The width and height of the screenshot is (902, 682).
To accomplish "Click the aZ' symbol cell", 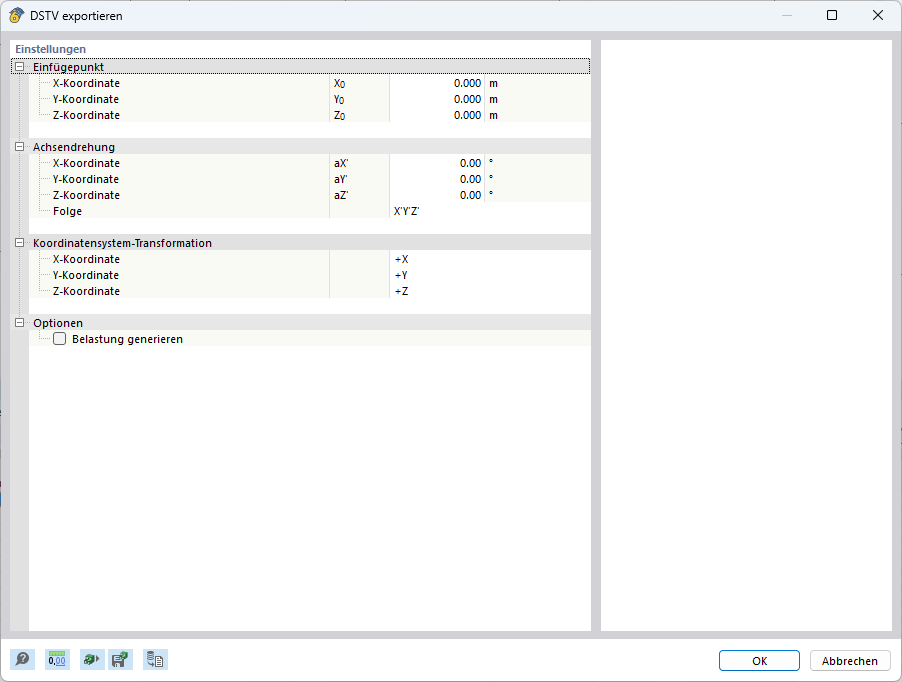I will (359, 195).
